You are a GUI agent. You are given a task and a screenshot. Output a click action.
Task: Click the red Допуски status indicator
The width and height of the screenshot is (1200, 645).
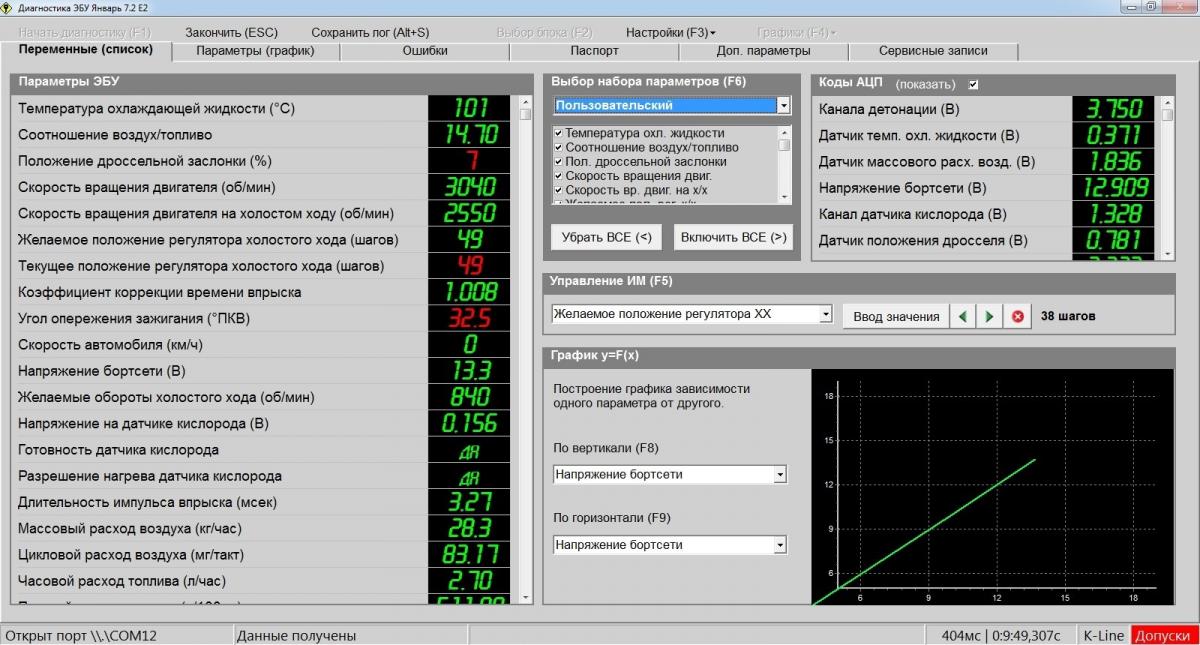(1164, 635)
